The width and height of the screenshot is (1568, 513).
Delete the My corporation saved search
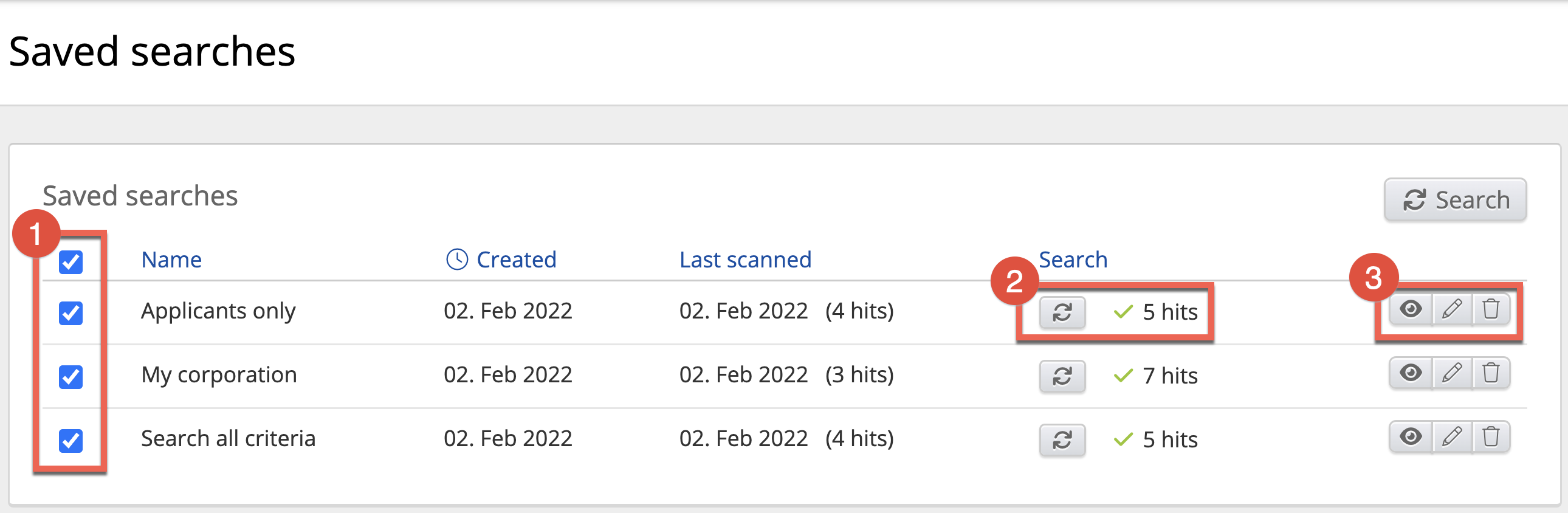pos(1491,373)
